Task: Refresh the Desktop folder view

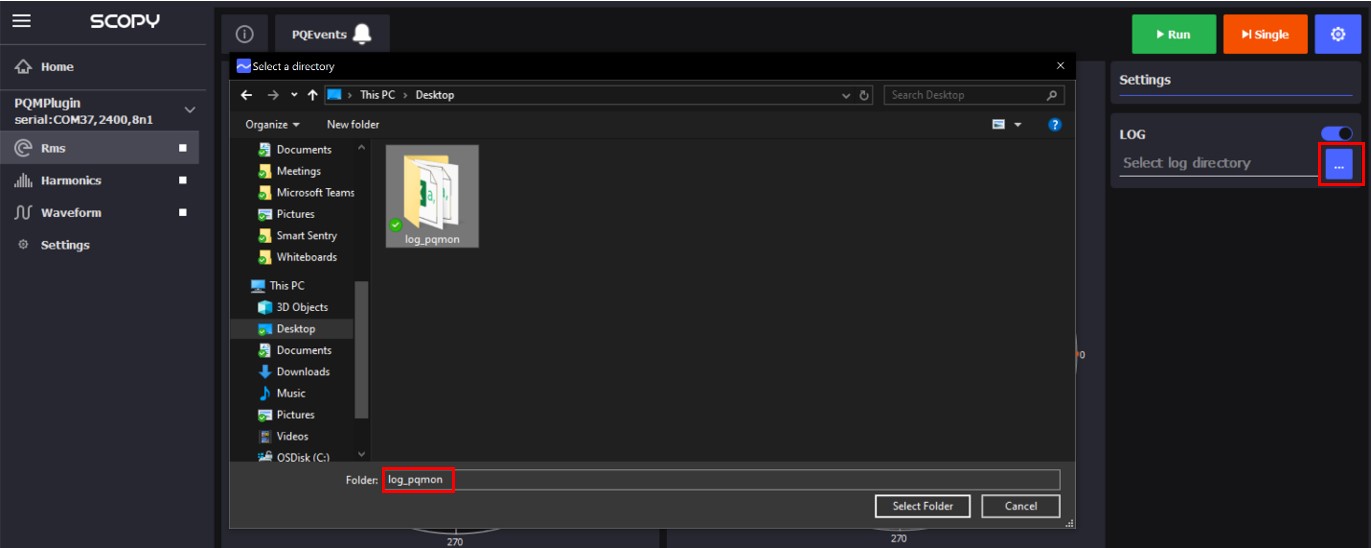Action: 865,95
